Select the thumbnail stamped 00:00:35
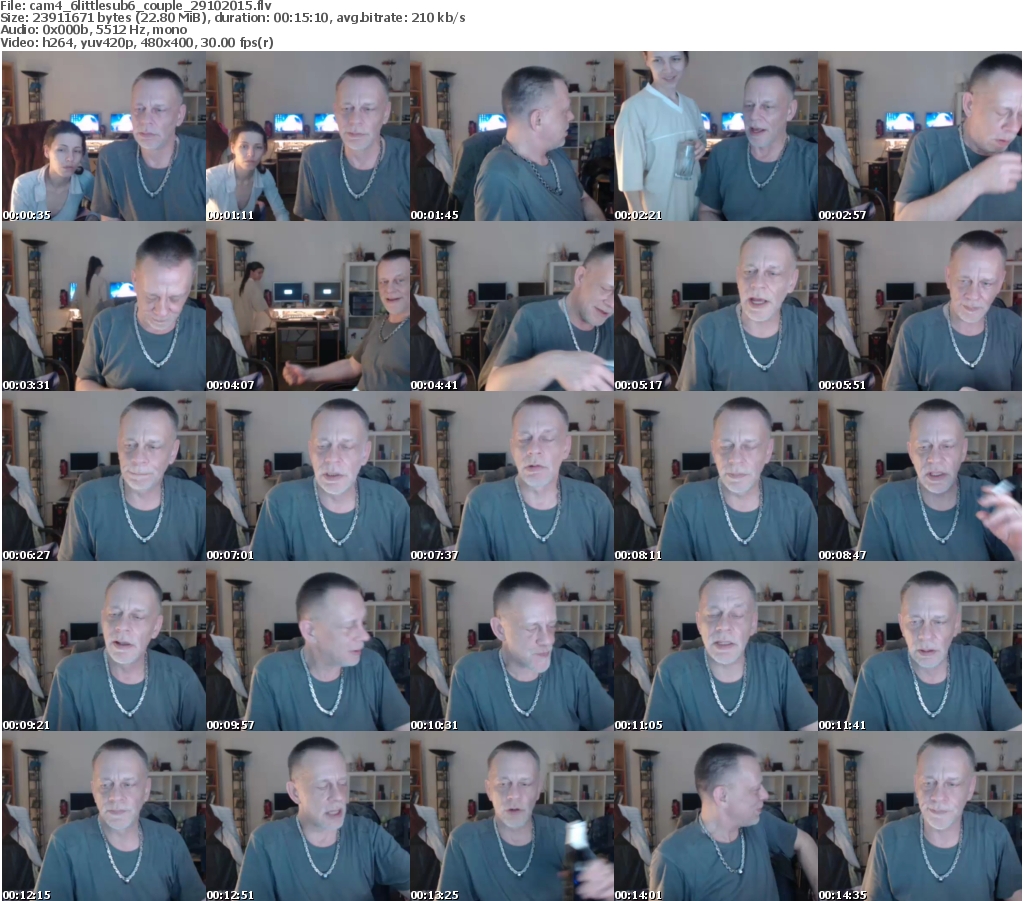This screenshot has height=901, width=1024. (x=104, y=136)
